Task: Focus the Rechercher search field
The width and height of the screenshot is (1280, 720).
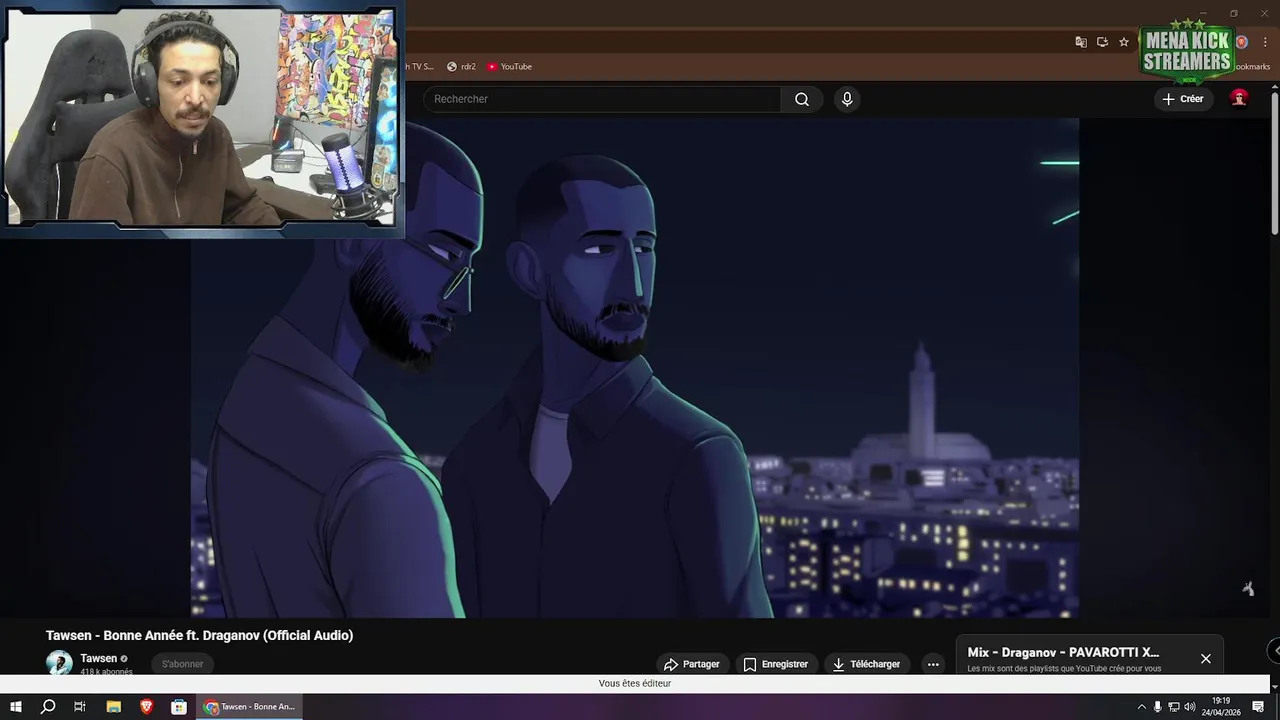Action: 602,99
